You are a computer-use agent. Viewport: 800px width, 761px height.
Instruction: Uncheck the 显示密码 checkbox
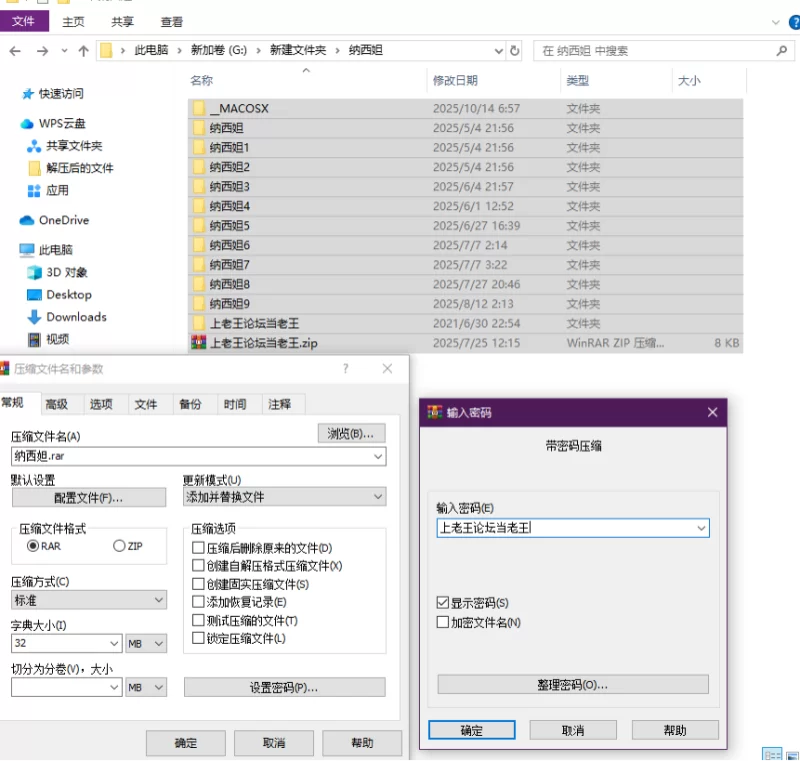coord(443,603)
